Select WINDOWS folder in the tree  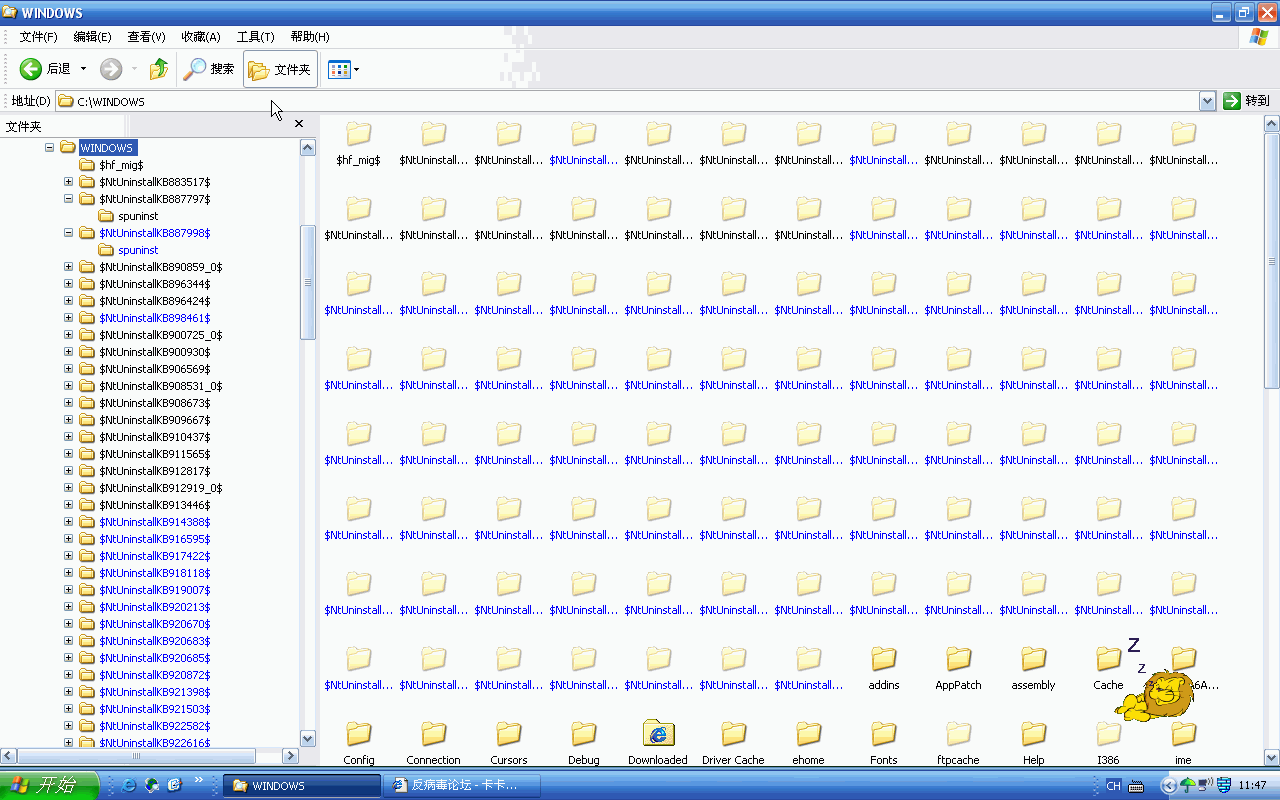point(106,148)
